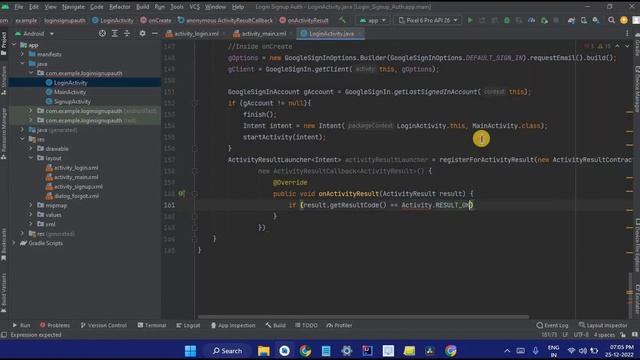The height and width of the screenshot is (360, 640).
Task: Open the Build menu
Action: pyautogui.click(x=142, y=7)
